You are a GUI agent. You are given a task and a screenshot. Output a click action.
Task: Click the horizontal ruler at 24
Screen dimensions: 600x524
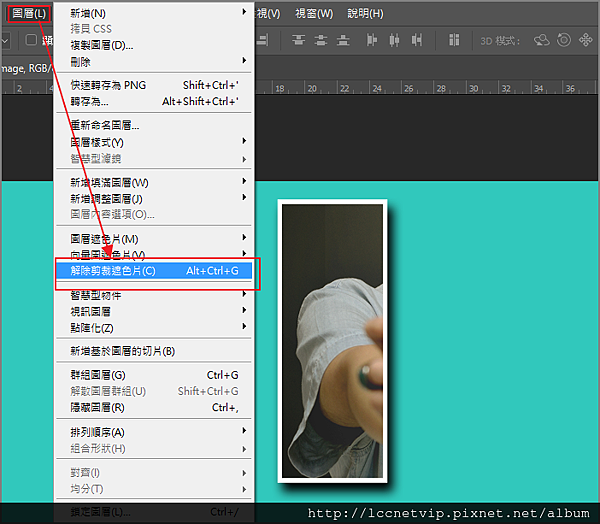click(377, 88)
